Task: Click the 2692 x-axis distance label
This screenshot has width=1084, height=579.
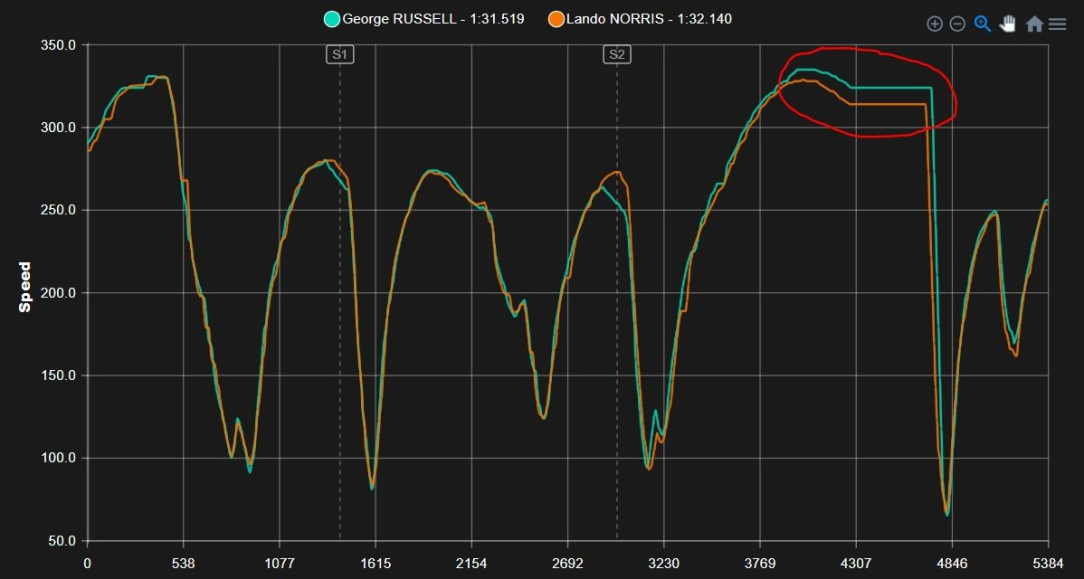Action: 568,563
